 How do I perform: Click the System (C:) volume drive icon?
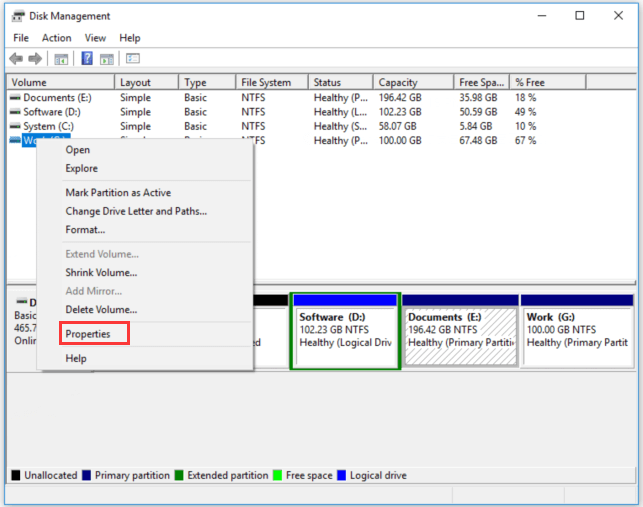15,126
